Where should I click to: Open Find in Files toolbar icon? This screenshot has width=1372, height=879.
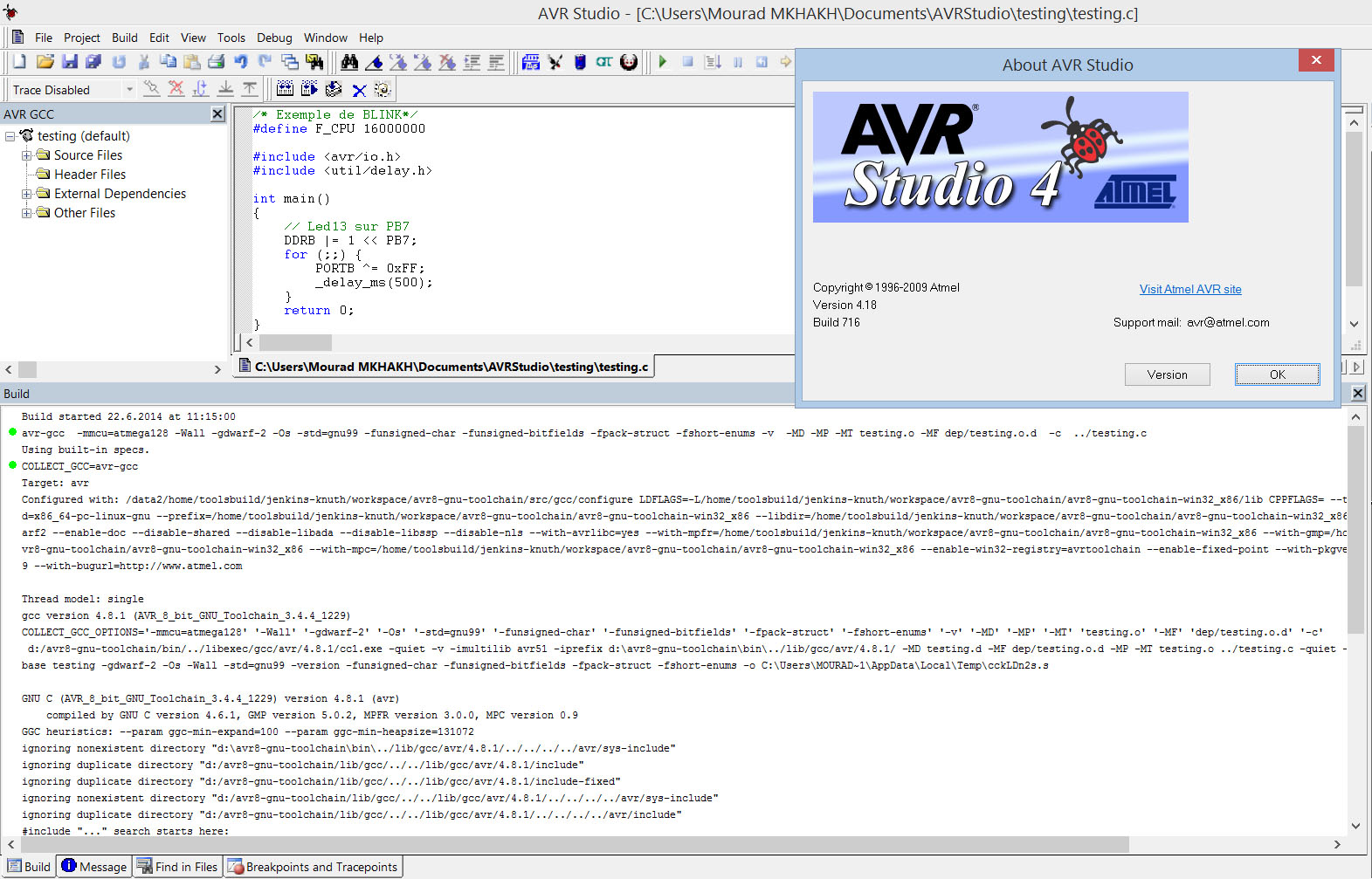coord(314,62)
